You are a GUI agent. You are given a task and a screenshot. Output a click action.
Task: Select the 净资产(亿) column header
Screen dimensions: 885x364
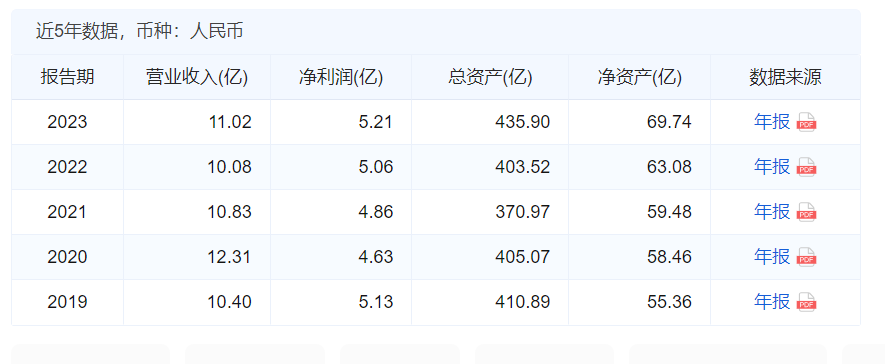coord(639,77)
